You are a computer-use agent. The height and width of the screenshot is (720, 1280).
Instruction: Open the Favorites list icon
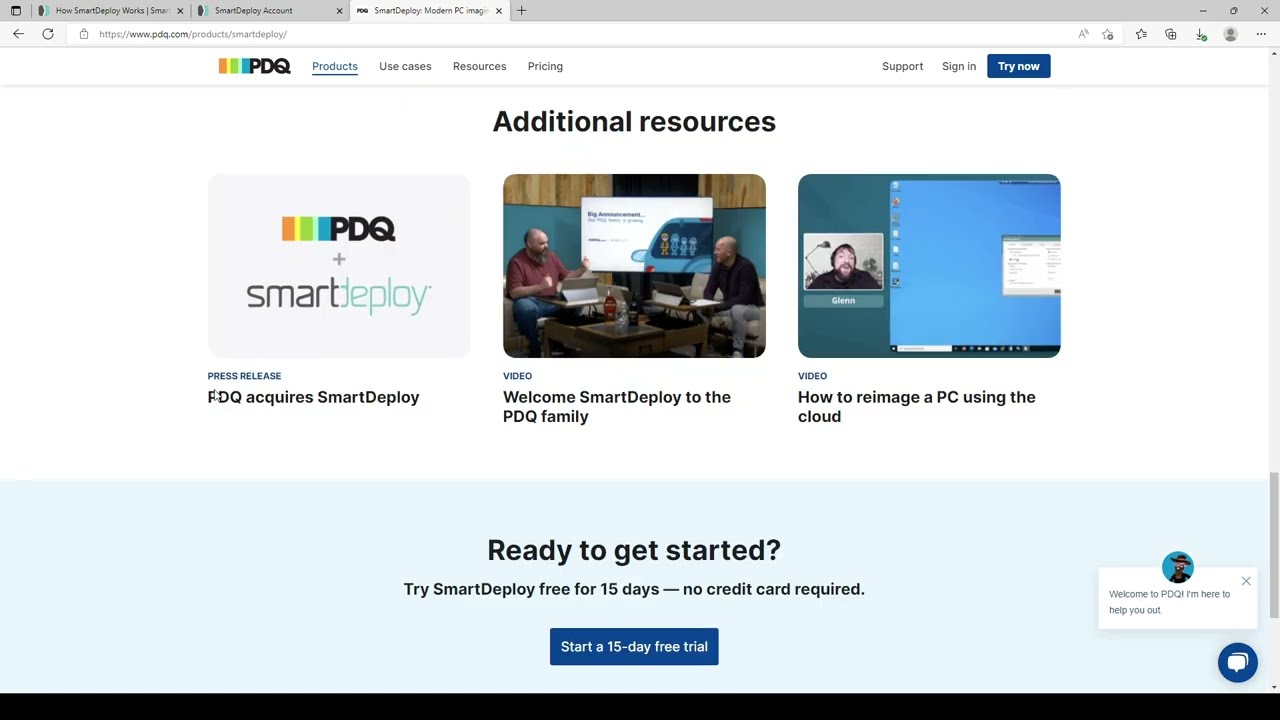(1141, 34)
